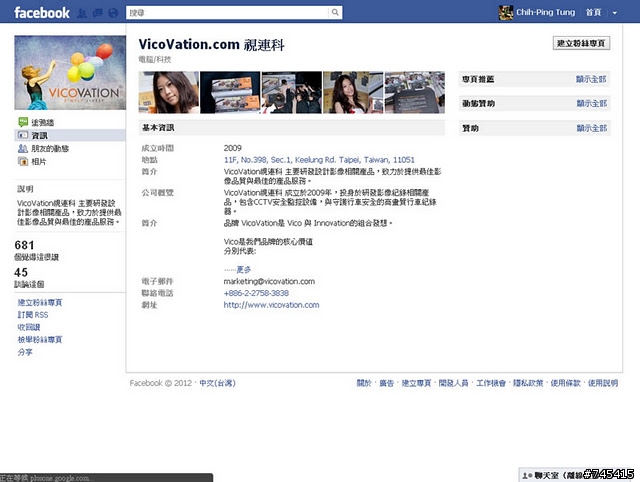The image size is (640, 482).
Task: Click the VicoVation page cover picture
Action: (70, 73)
